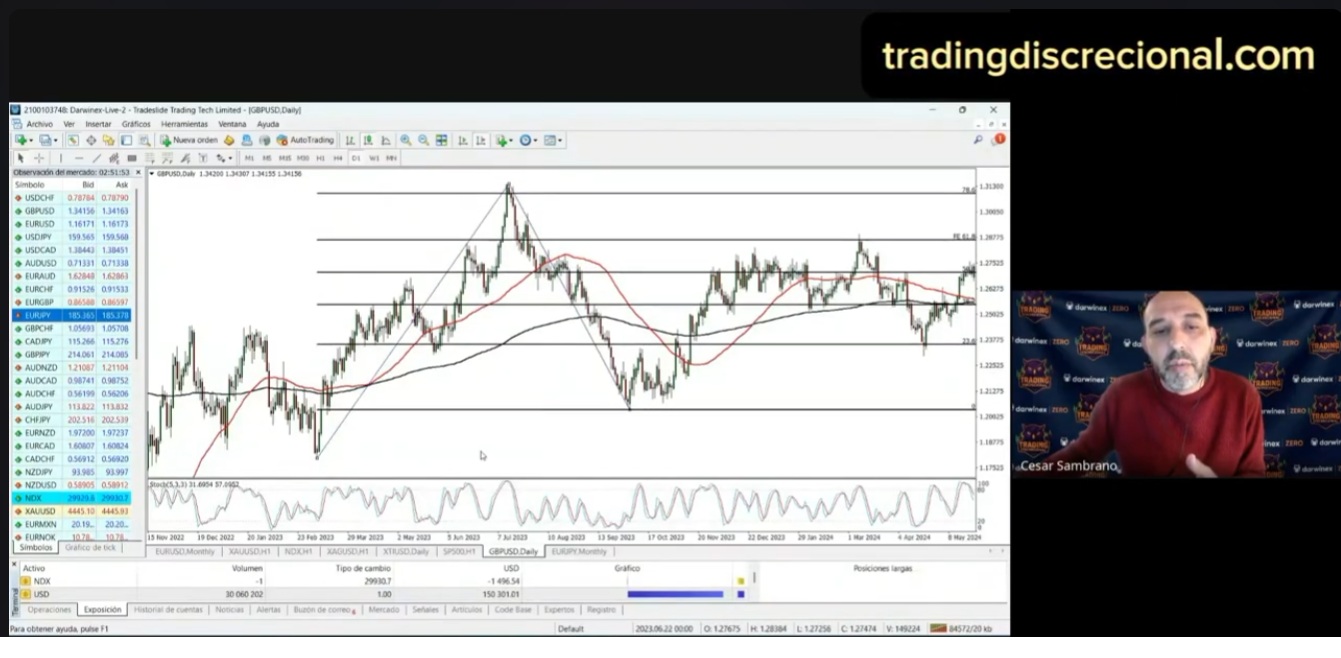Open the Buzón de correo tab
This screenshot has height=658, width=1341.
(323, 609)
